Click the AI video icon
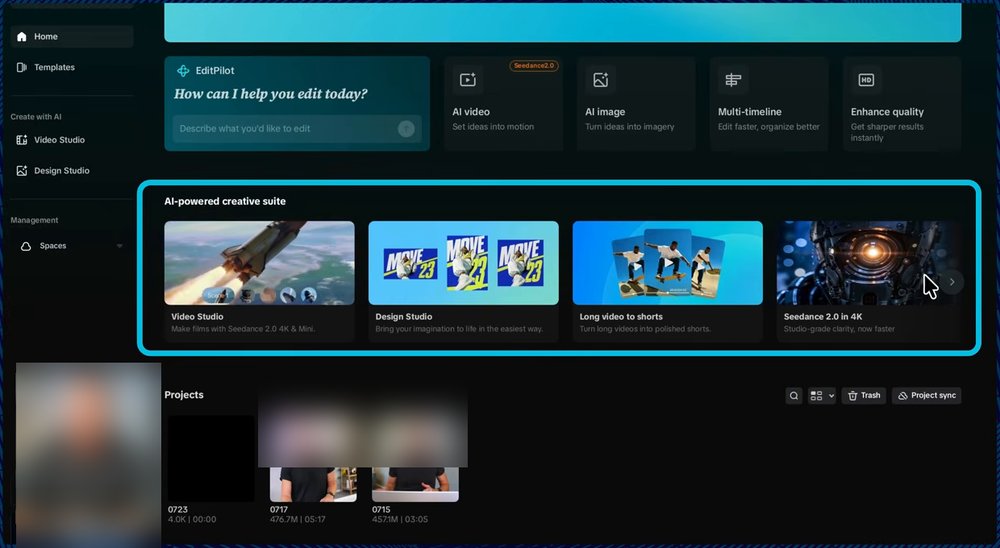The image size is (1000, 548). 468,80
